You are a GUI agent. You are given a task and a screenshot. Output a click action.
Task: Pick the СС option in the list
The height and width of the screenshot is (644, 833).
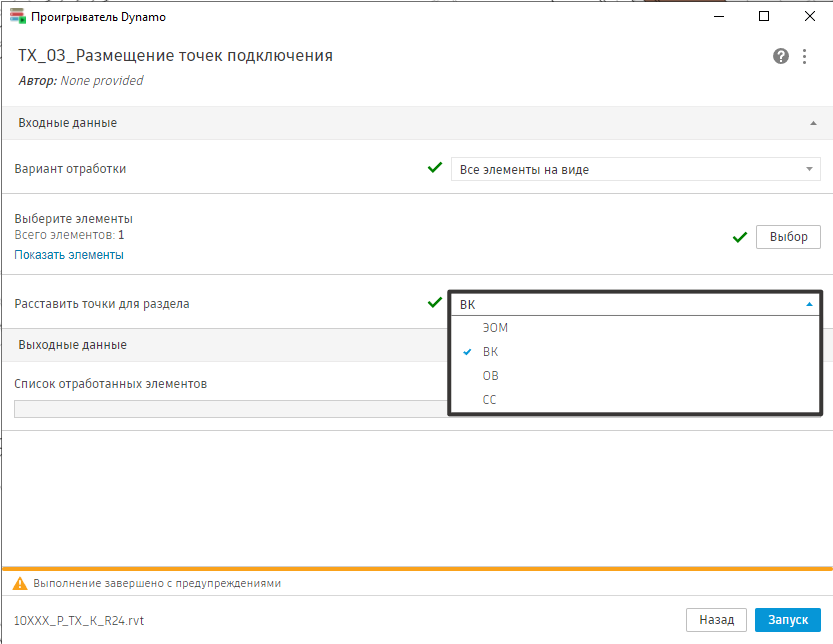[489, 400]
